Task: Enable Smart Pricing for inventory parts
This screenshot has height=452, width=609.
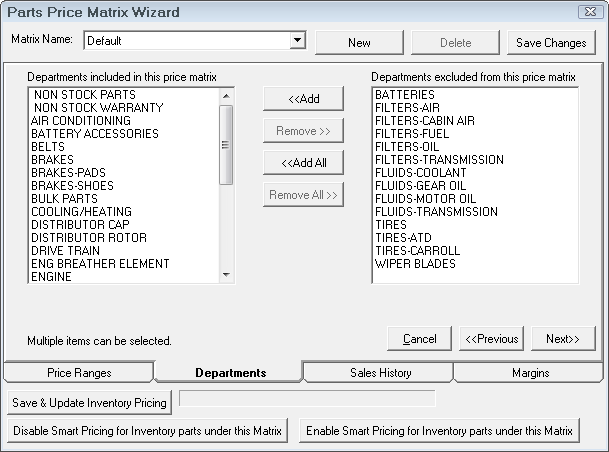Action: pos(439,431)
